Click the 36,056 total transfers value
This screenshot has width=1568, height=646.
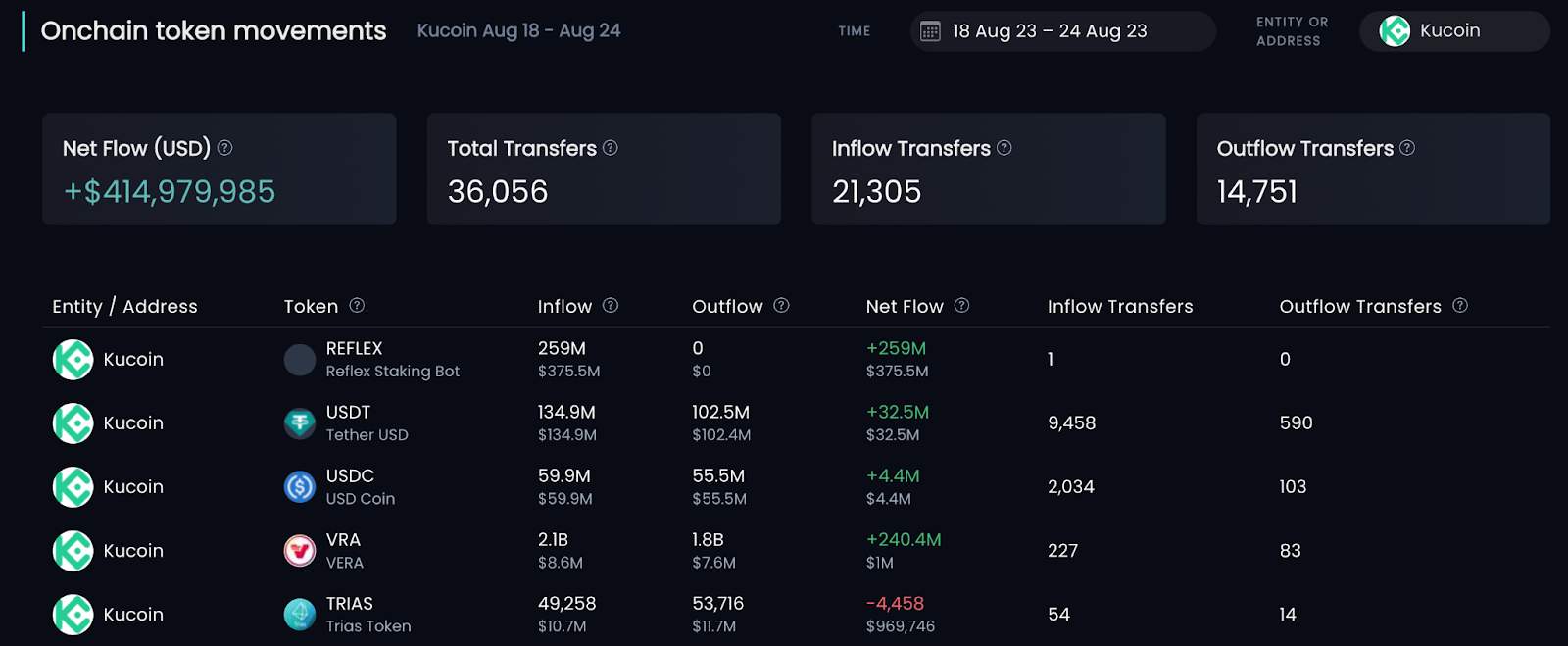(498, 192)
